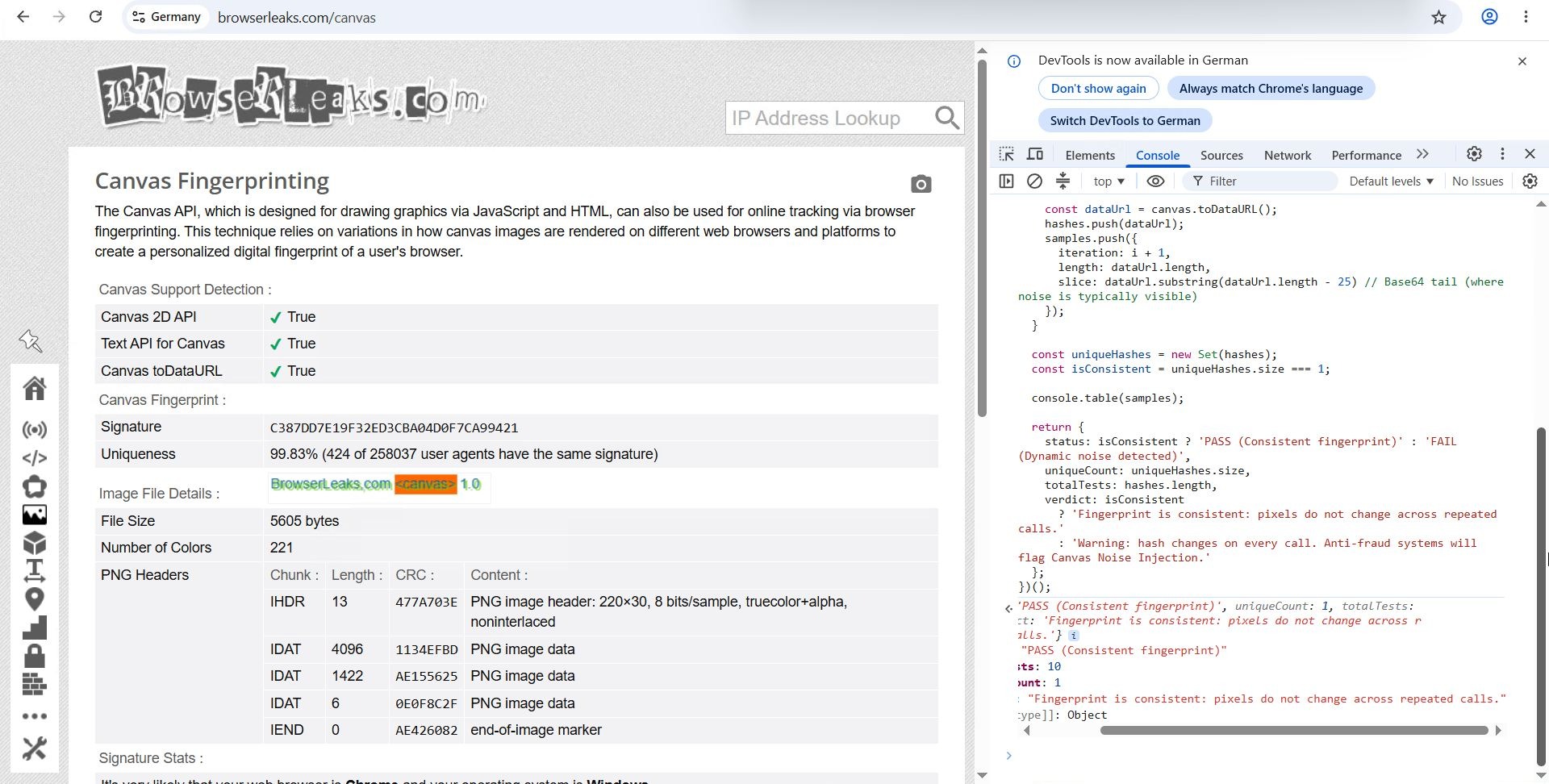The width and height of the screenshot is (1549, 784).
Task: Open the Germany site info chip
Action: (x=166, y=17)
